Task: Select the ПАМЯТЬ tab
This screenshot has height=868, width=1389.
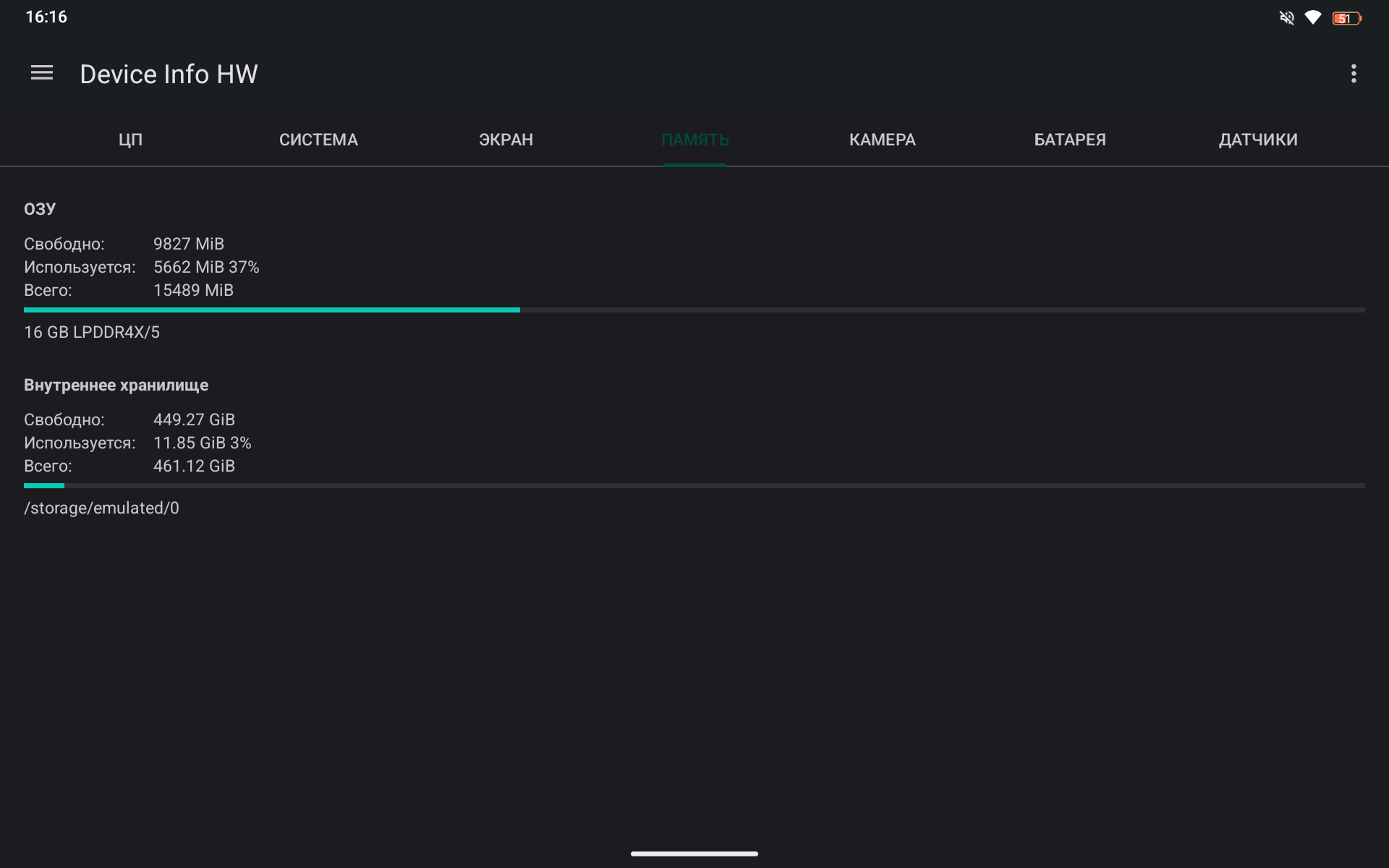Action: pyautogui.click(x=694, y=140)
